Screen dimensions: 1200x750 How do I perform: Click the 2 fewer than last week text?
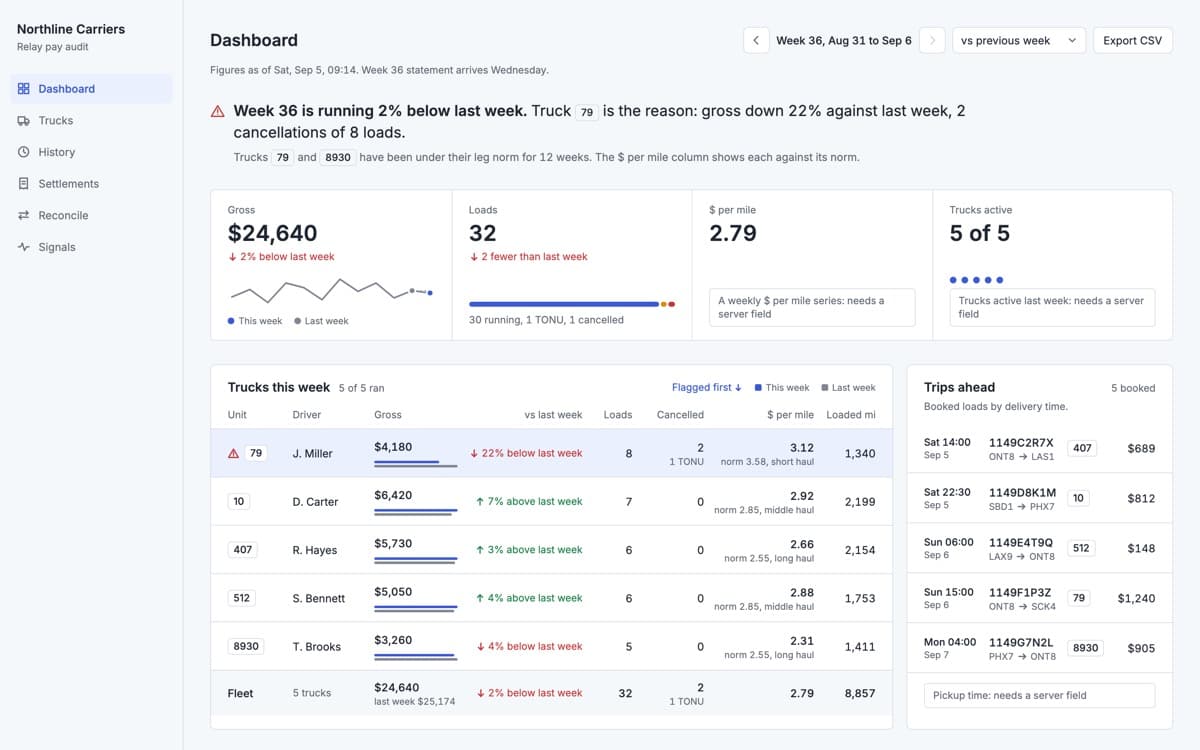[528, 257]
